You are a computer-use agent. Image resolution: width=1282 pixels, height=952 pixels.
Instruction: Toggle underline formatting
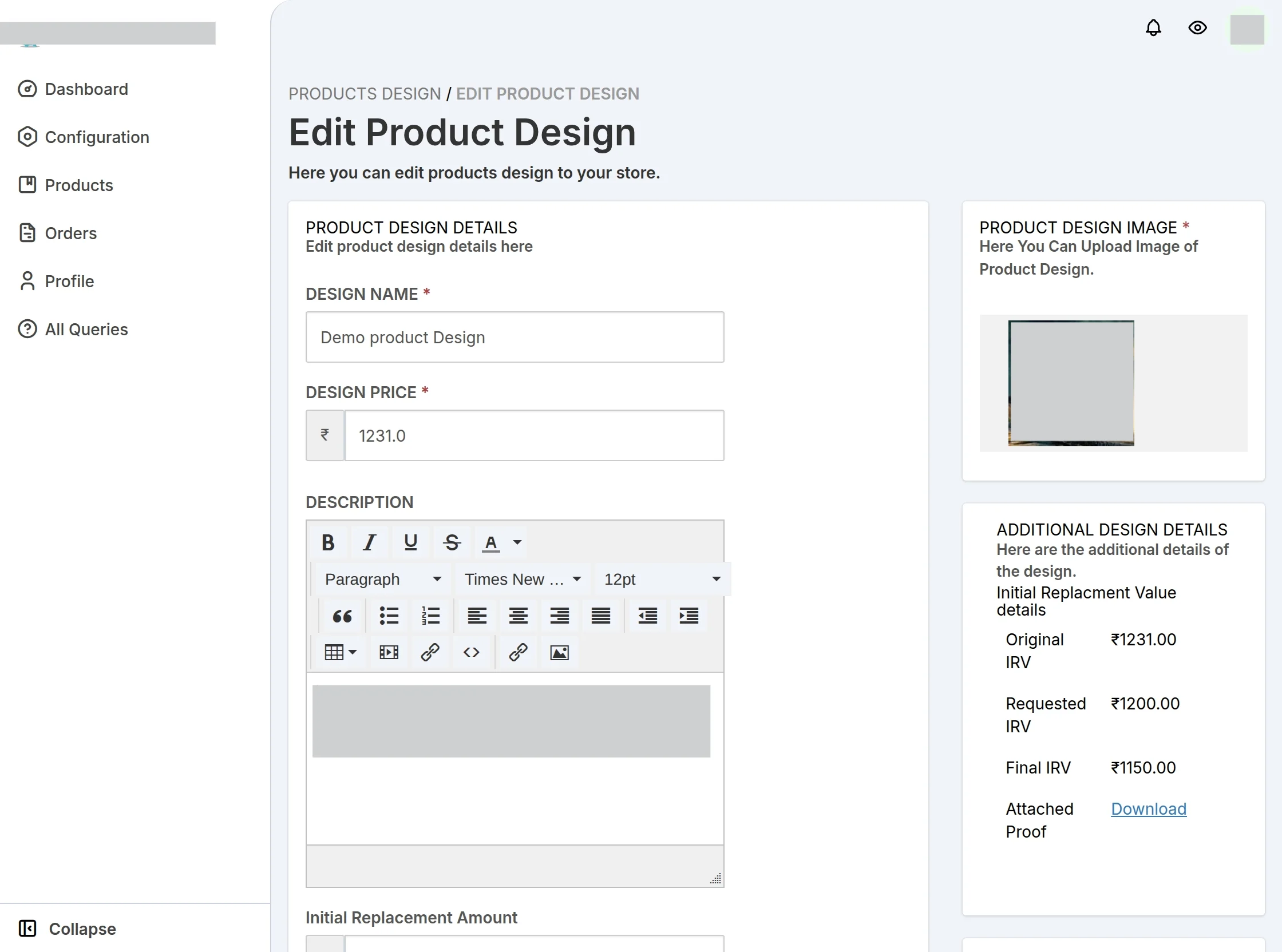pos(411,542)
